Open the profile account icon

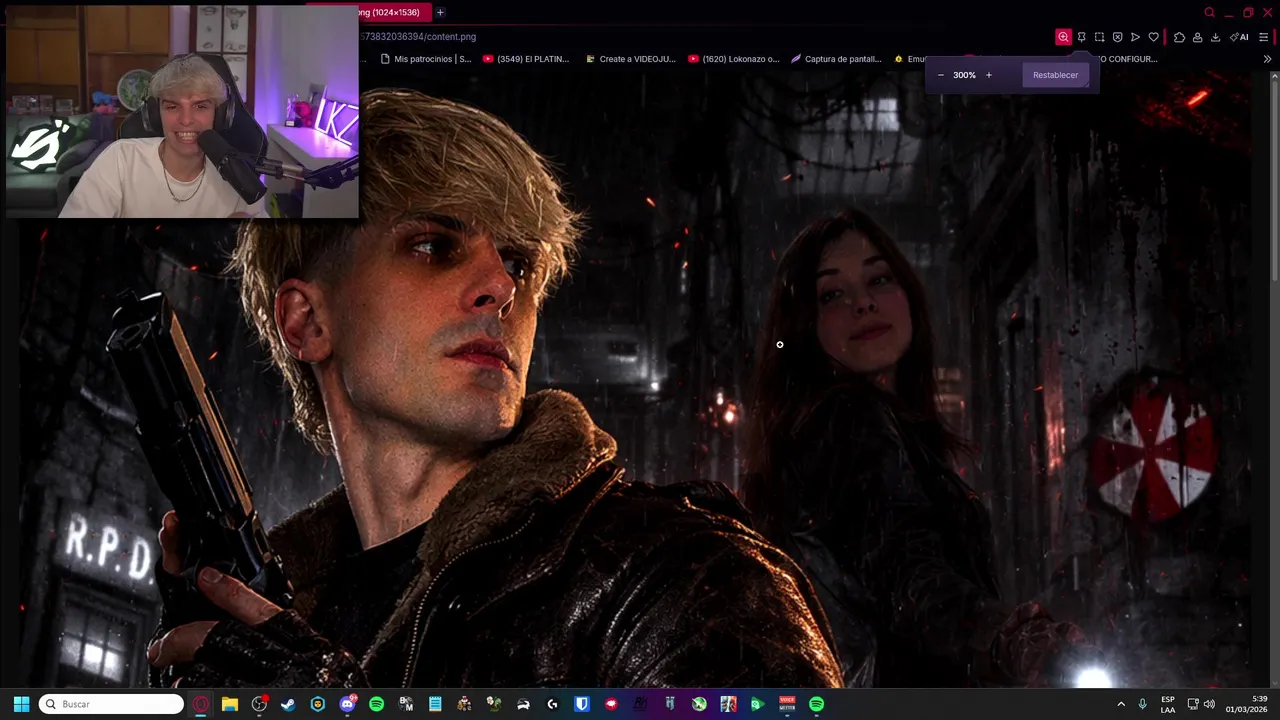[1197, 37]
